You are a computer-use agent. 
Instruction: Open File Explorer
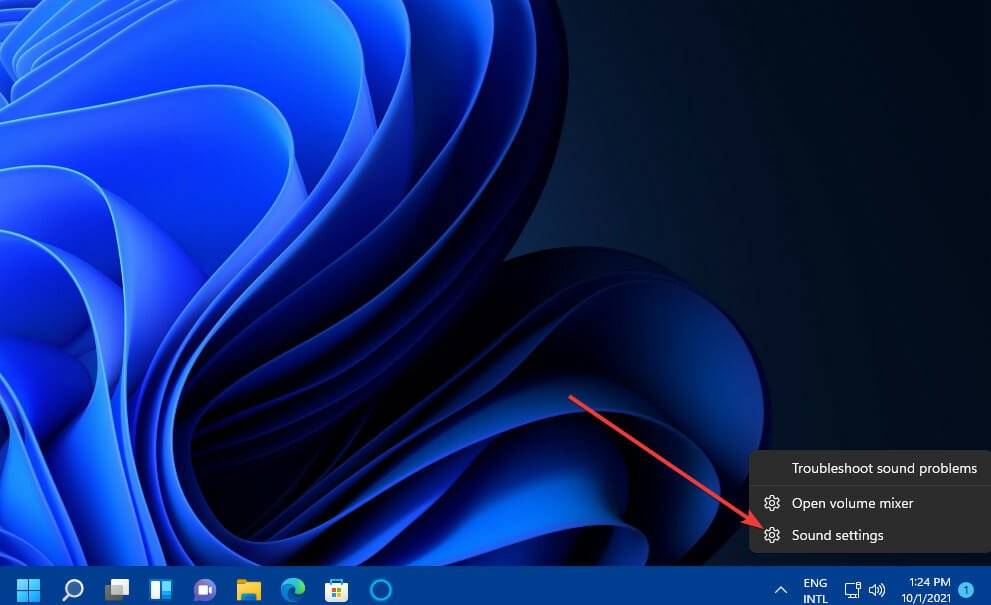pos(247,588)
